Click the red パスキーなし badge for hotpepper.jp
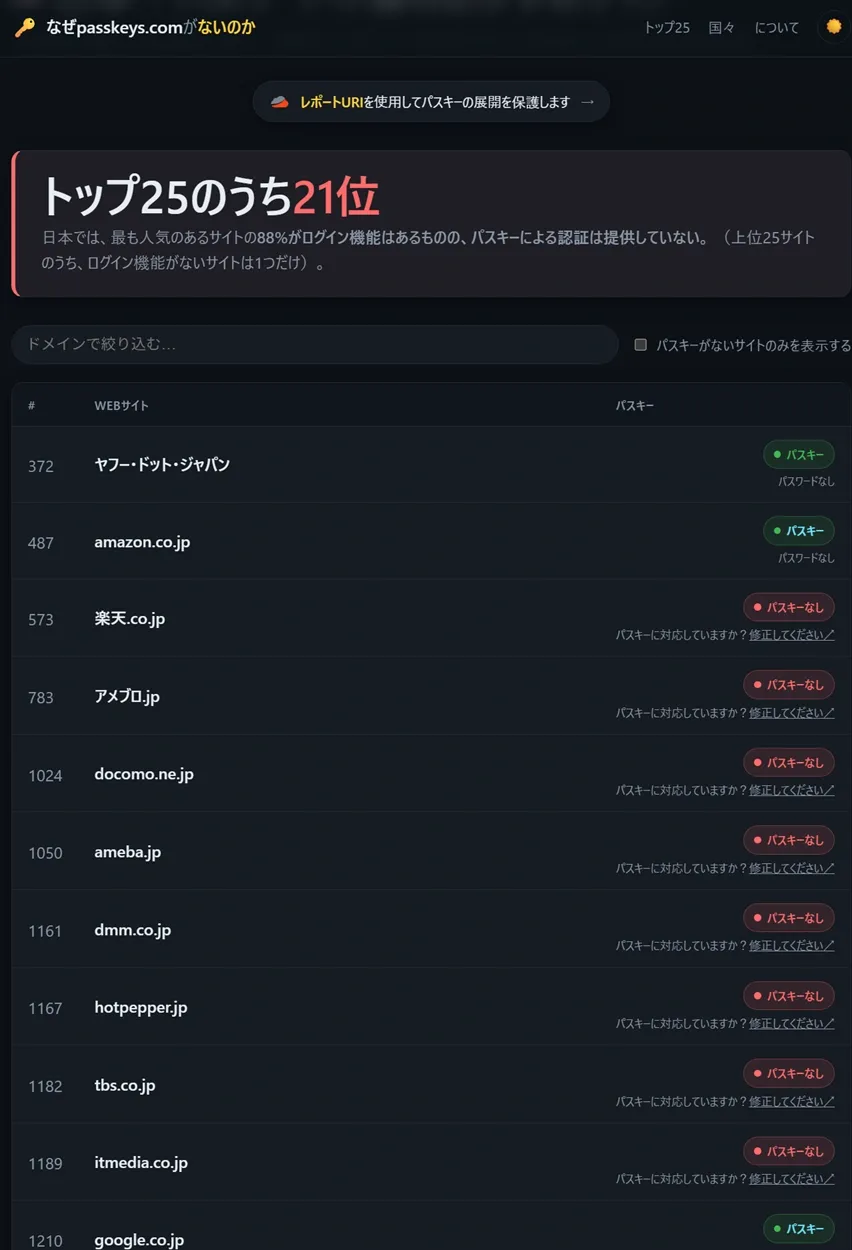This screenshot has width=852, height=1250. pos(788,996)
